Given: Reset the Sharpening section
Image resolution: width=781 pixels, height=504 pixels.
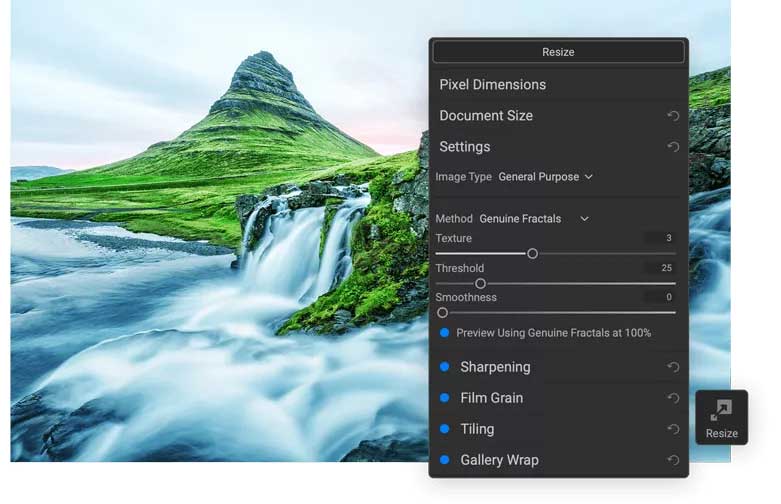Looking at the screenshot, I should [x=673, y=367].
